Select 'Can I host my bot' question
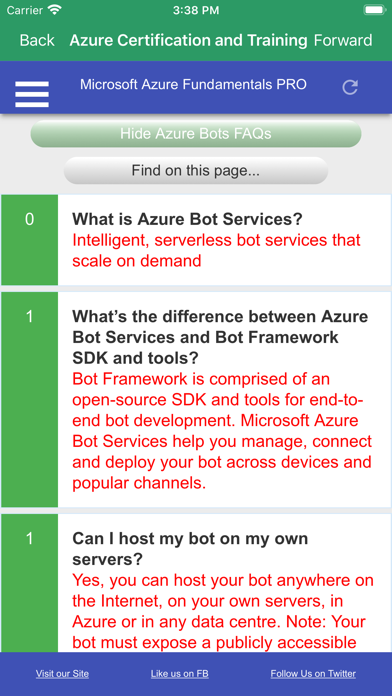 pos(190,549)
